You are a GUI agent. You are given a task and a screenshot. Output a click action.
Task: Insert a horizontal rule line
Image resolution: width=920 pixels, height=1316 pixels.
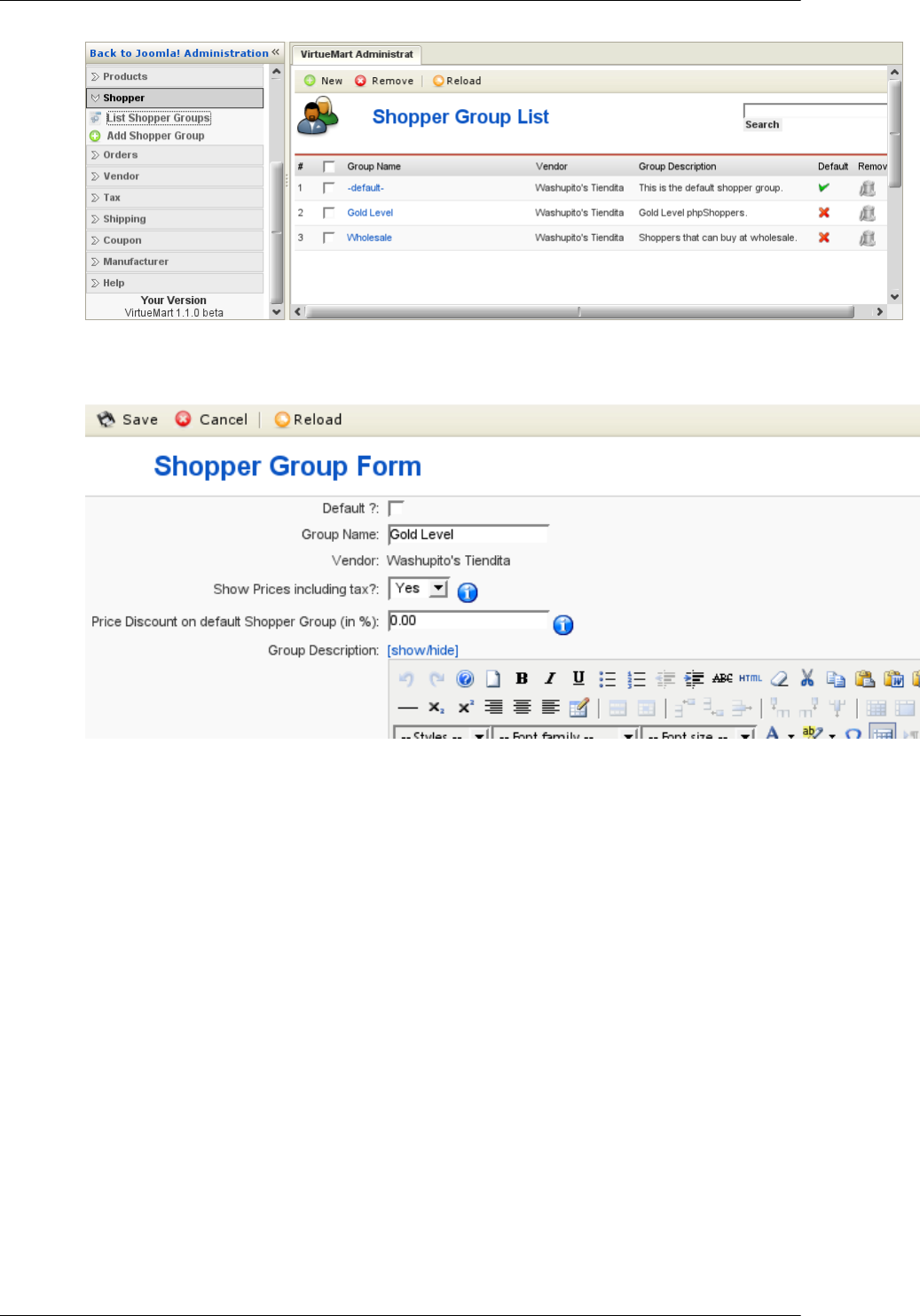pyautogui.click(x=407, y=708)
